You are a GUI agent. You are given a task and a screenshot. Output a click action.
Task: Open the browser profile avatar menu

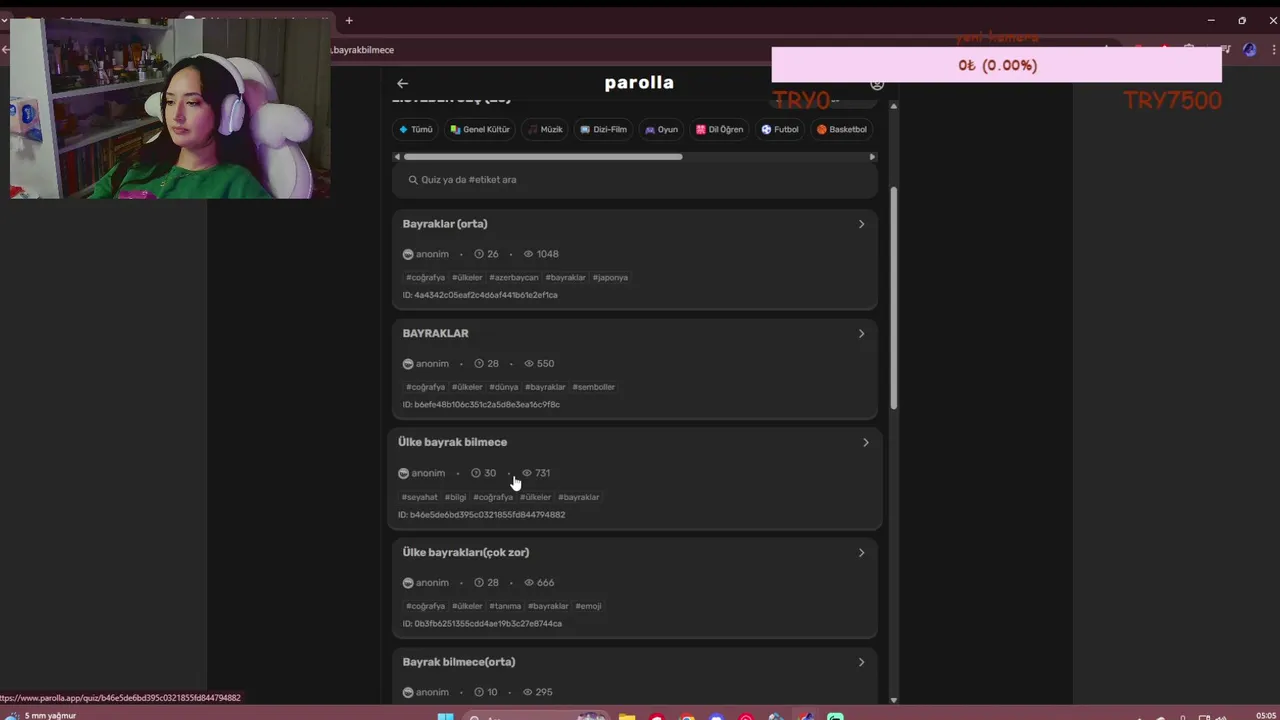click(x=1249, y=49)
